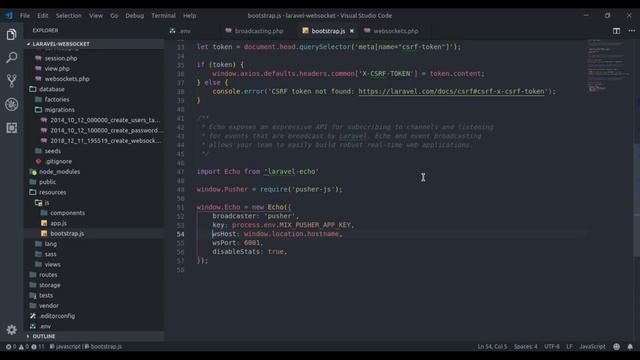
Task: Expand the routes folder
Action: pos(48,275)
